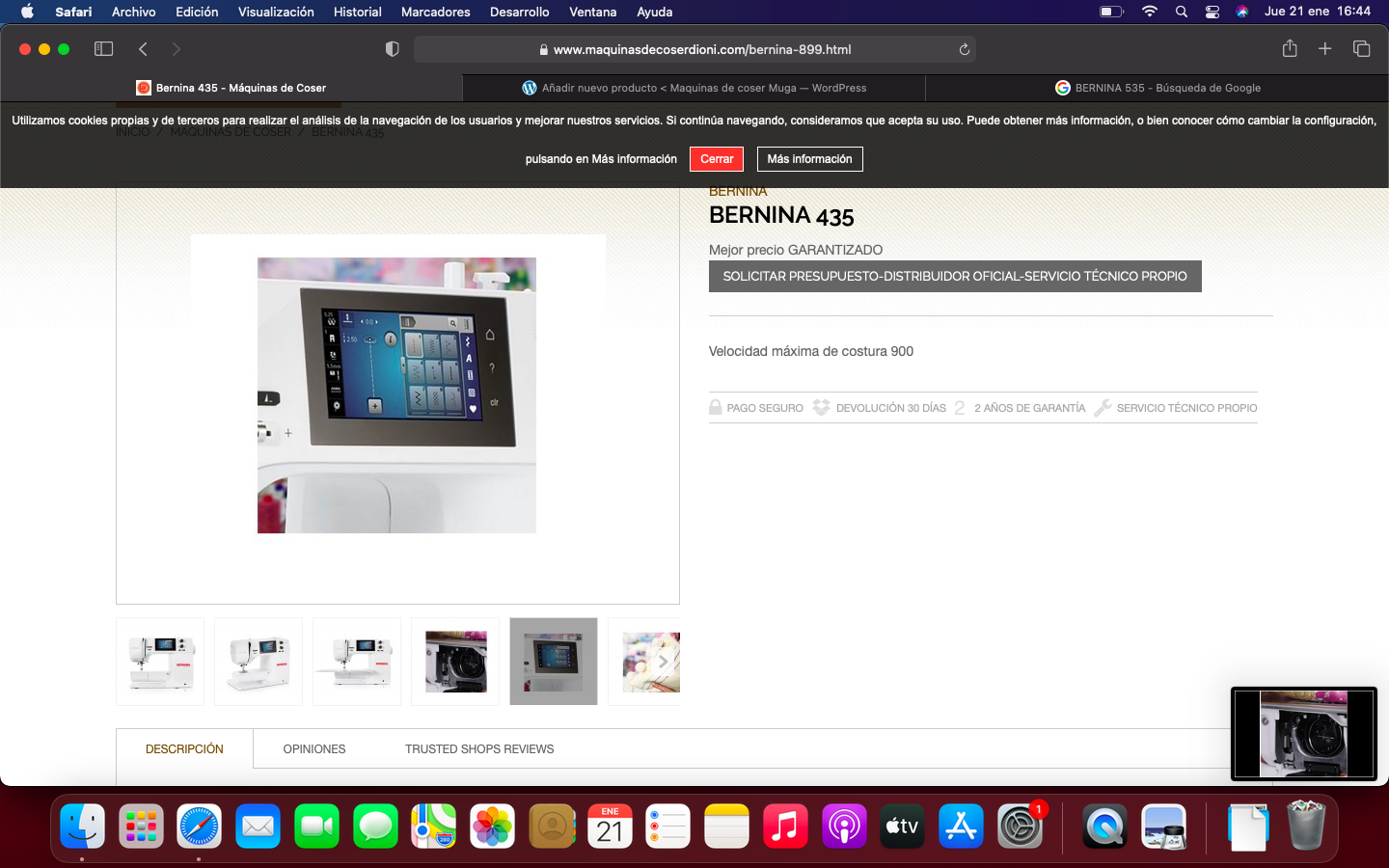Open the OPINIONES product tab

[314, 748]
